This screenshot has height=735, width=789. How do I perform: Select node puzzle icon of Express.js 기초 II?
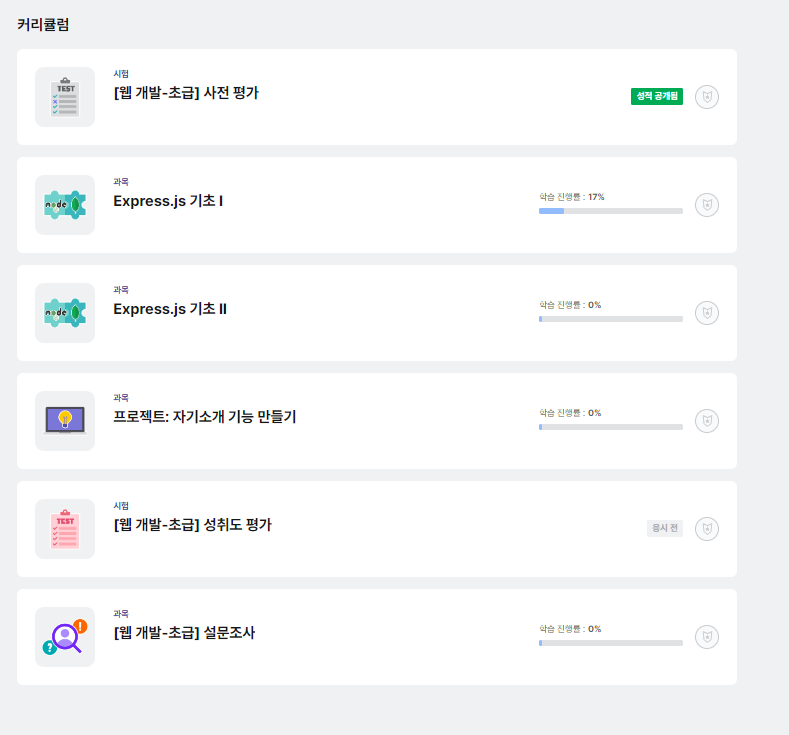click(x=65, y=313)
